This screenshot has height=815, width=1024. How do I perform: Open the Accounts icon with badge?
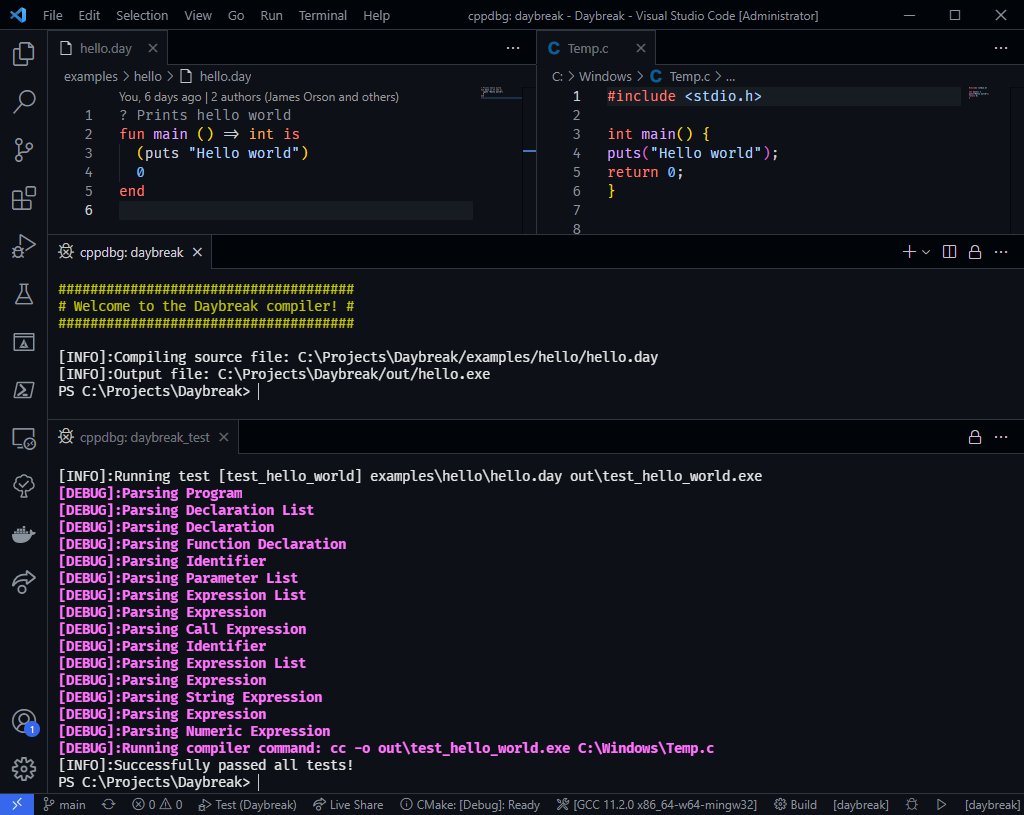coord(24,722)
